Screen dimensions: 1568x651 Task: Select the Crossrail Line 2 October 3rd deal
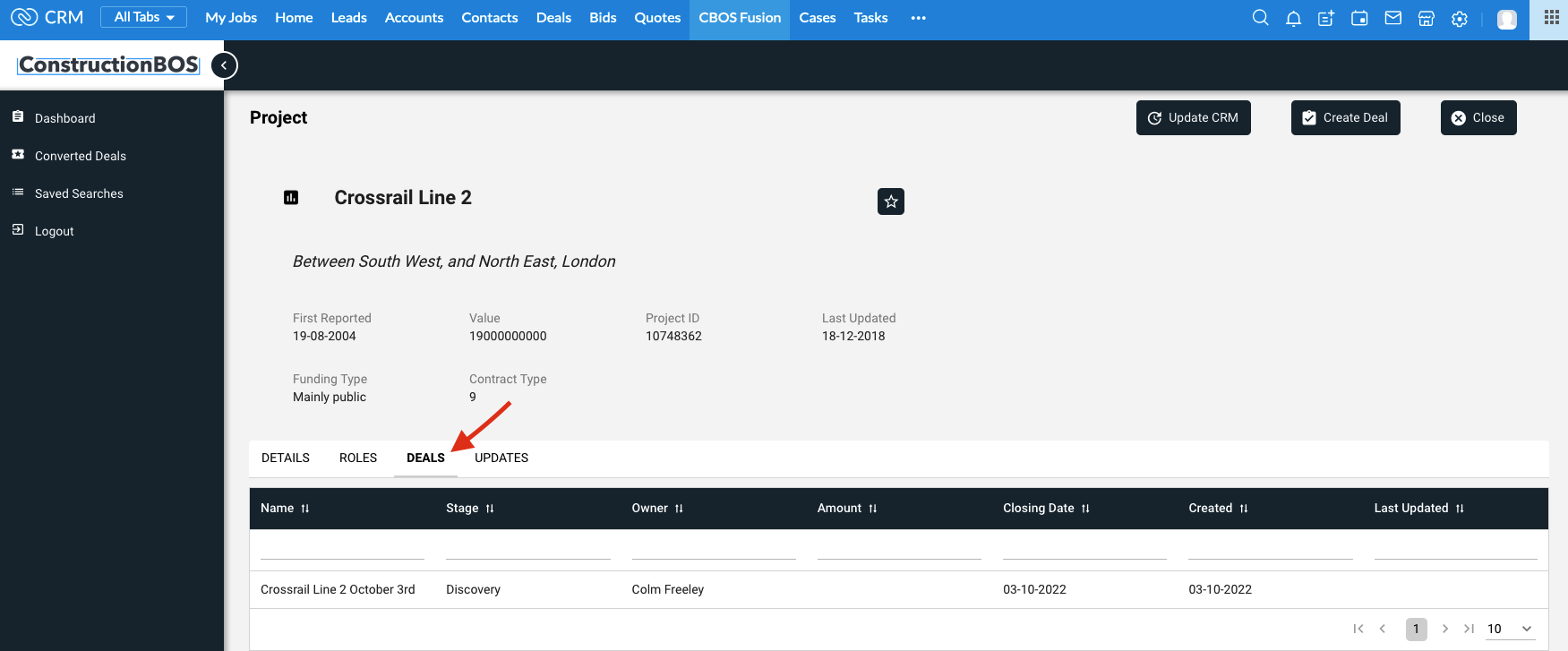click(x=338, y=589)
